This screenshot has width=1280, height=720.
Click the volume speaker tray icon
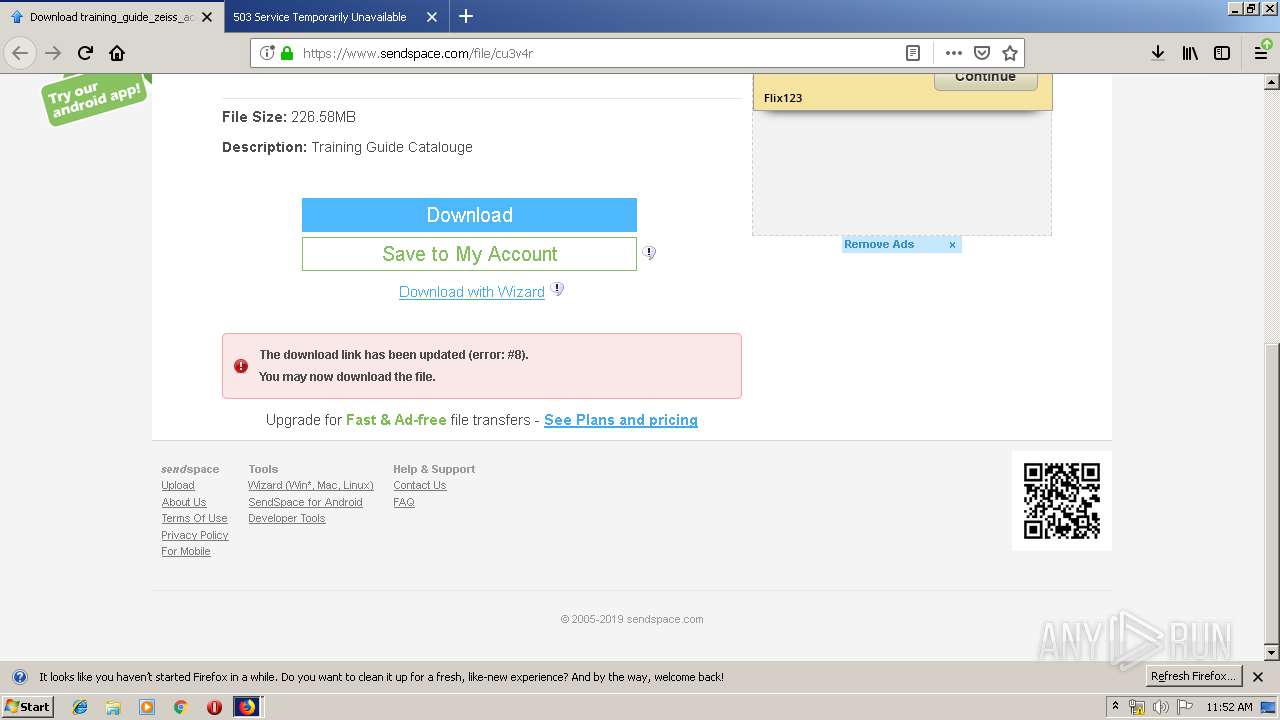point(1161,707)
